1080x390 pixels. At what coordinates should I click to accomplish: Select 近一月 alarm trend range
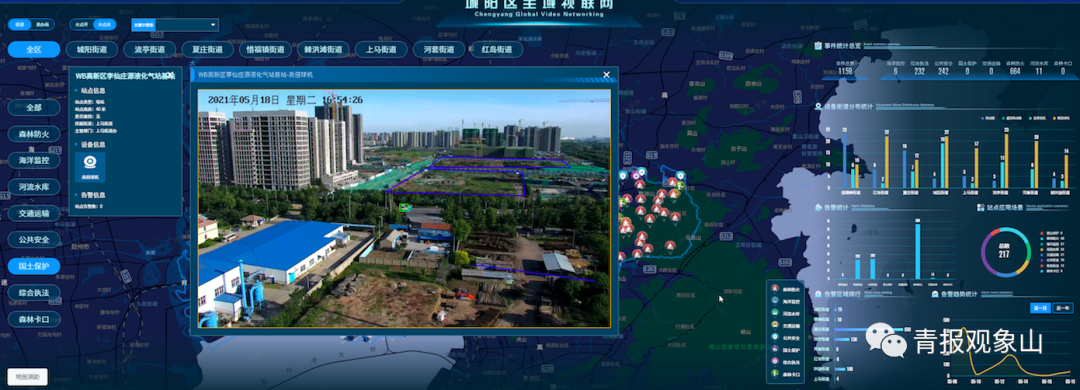point(1040,308)
